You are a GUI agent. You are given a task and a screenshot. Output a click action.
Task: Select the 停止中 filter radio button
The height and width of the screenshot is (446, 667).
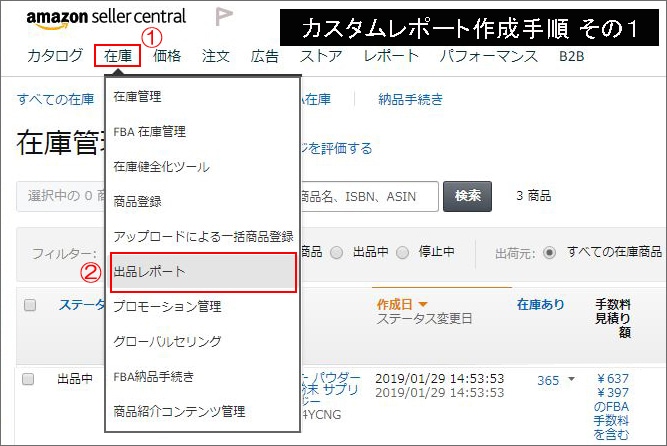pos(402,253)
